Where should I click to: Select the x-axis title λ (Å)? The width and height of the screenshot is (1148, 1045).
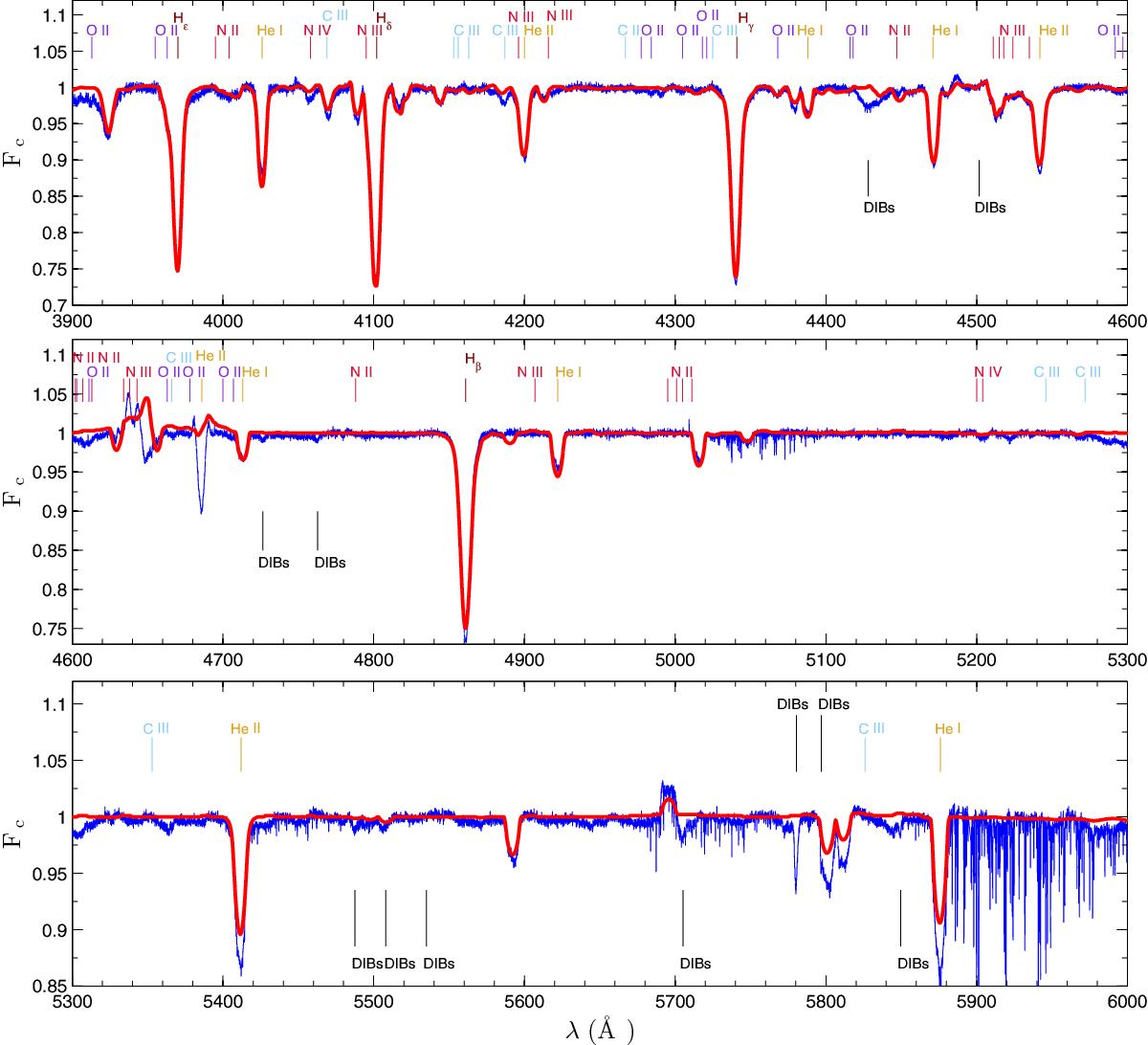coord(600,1030)
